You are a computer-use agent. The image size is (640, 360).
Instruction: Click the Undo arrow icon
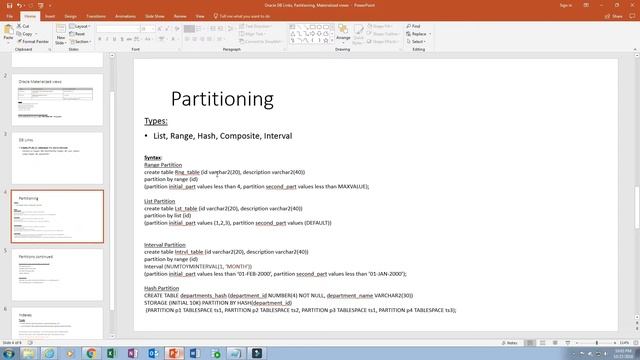[x=19, y=5]
